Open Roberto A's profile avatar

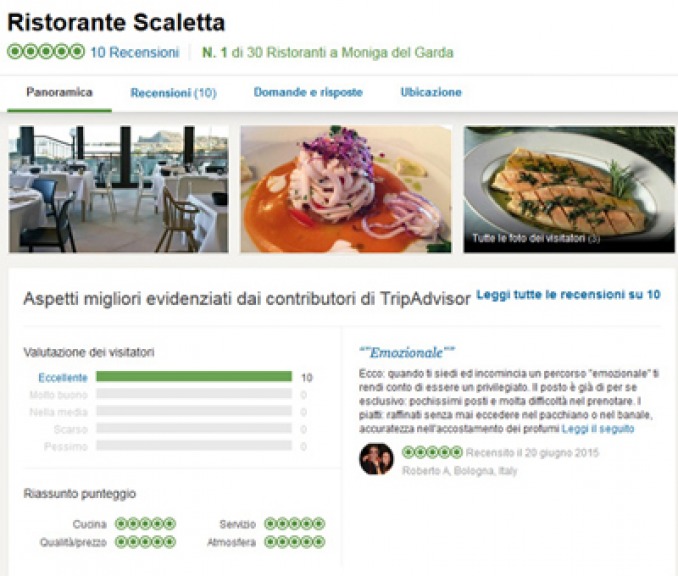[376, 459]
